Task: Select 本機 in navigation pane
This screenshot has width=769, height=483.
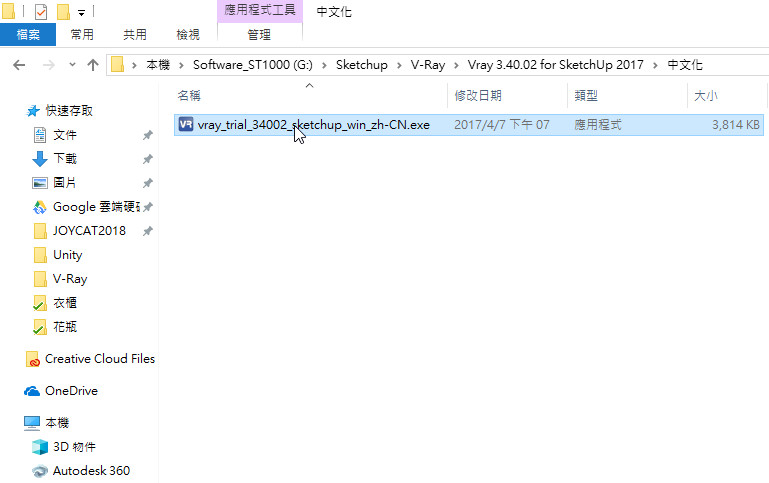Action: click(x=57, y=423)
